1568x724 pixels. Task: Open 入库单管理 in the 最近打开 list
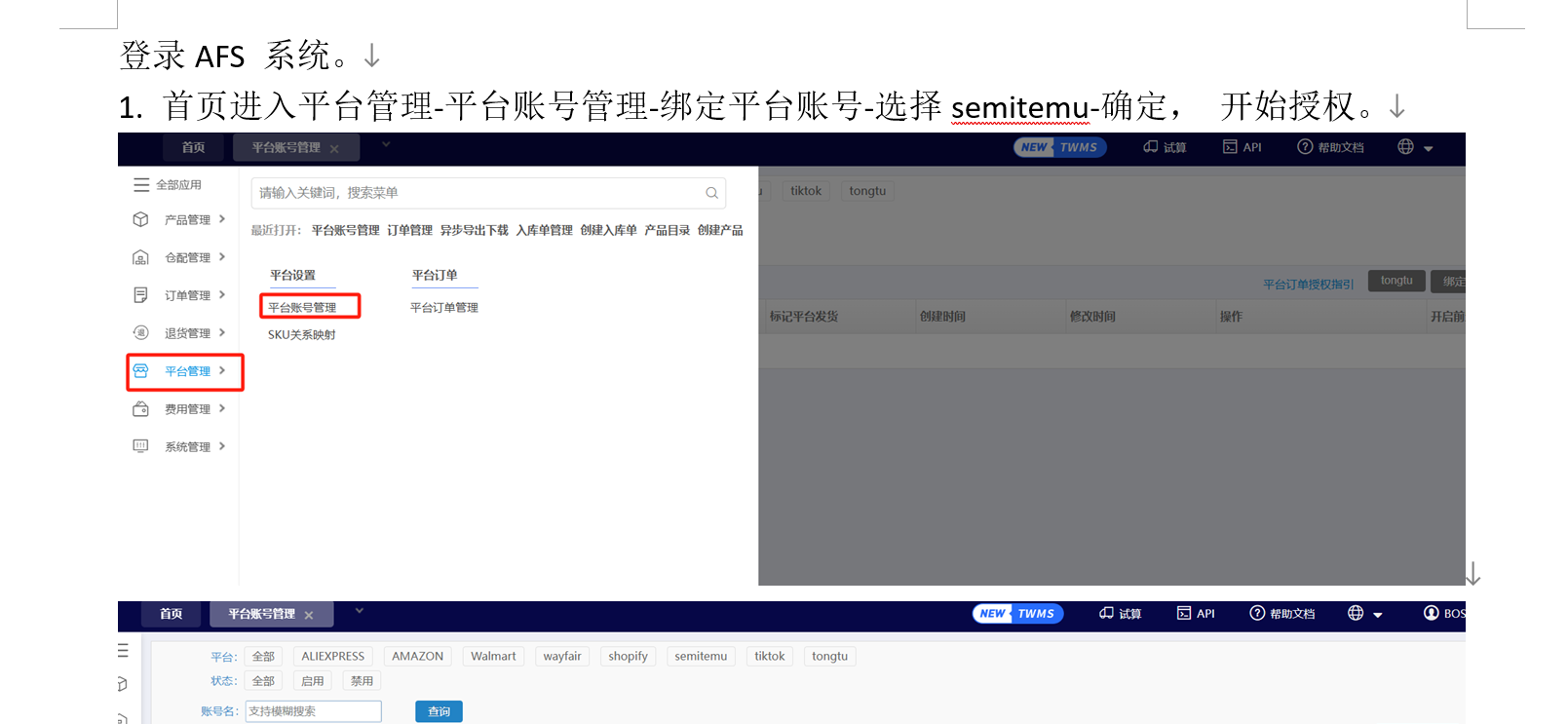pyautogui.click(x=544, y=230)
